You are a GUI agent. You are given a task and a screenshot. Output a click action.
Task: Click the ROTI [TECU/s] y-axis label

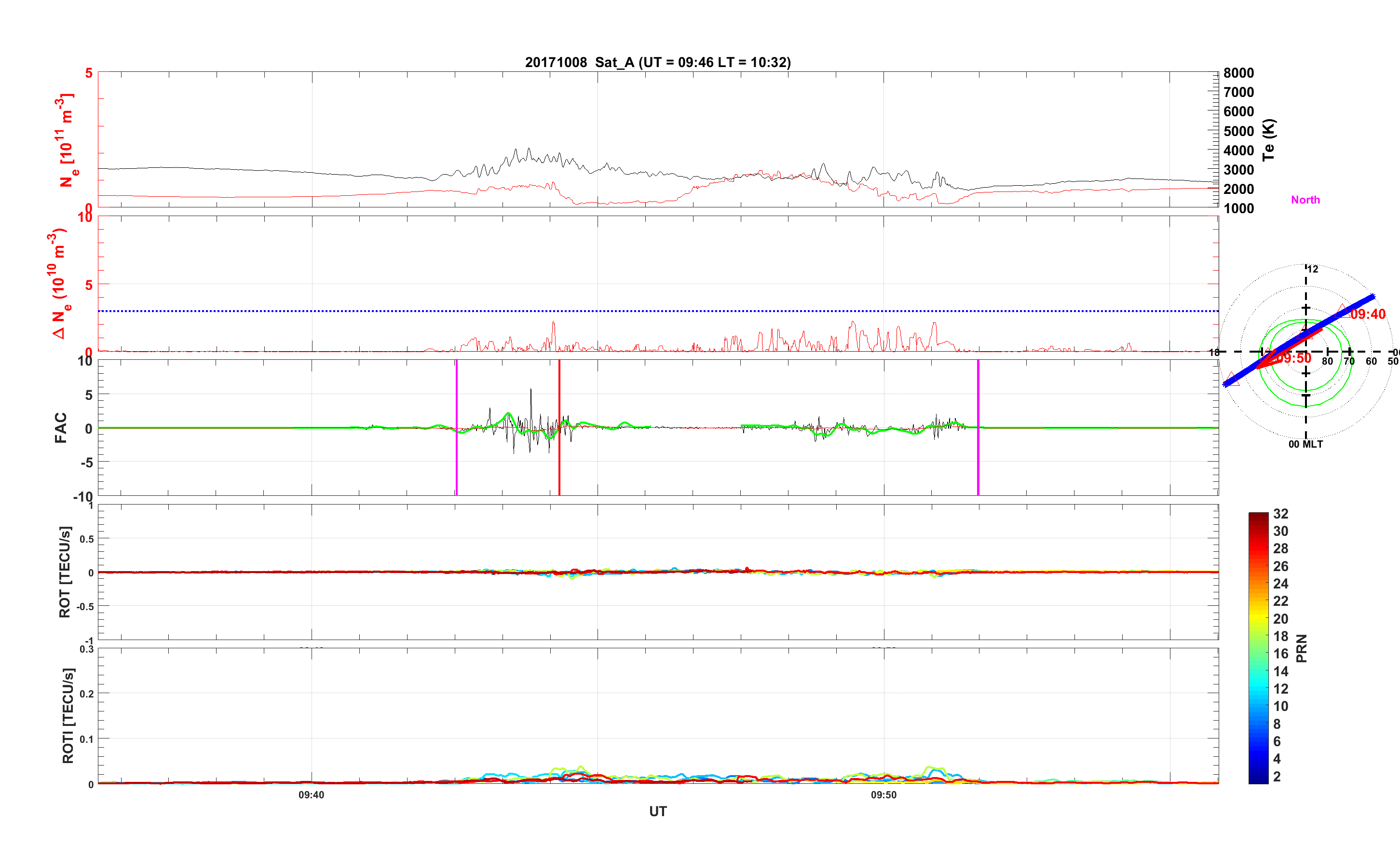point(68,716)
